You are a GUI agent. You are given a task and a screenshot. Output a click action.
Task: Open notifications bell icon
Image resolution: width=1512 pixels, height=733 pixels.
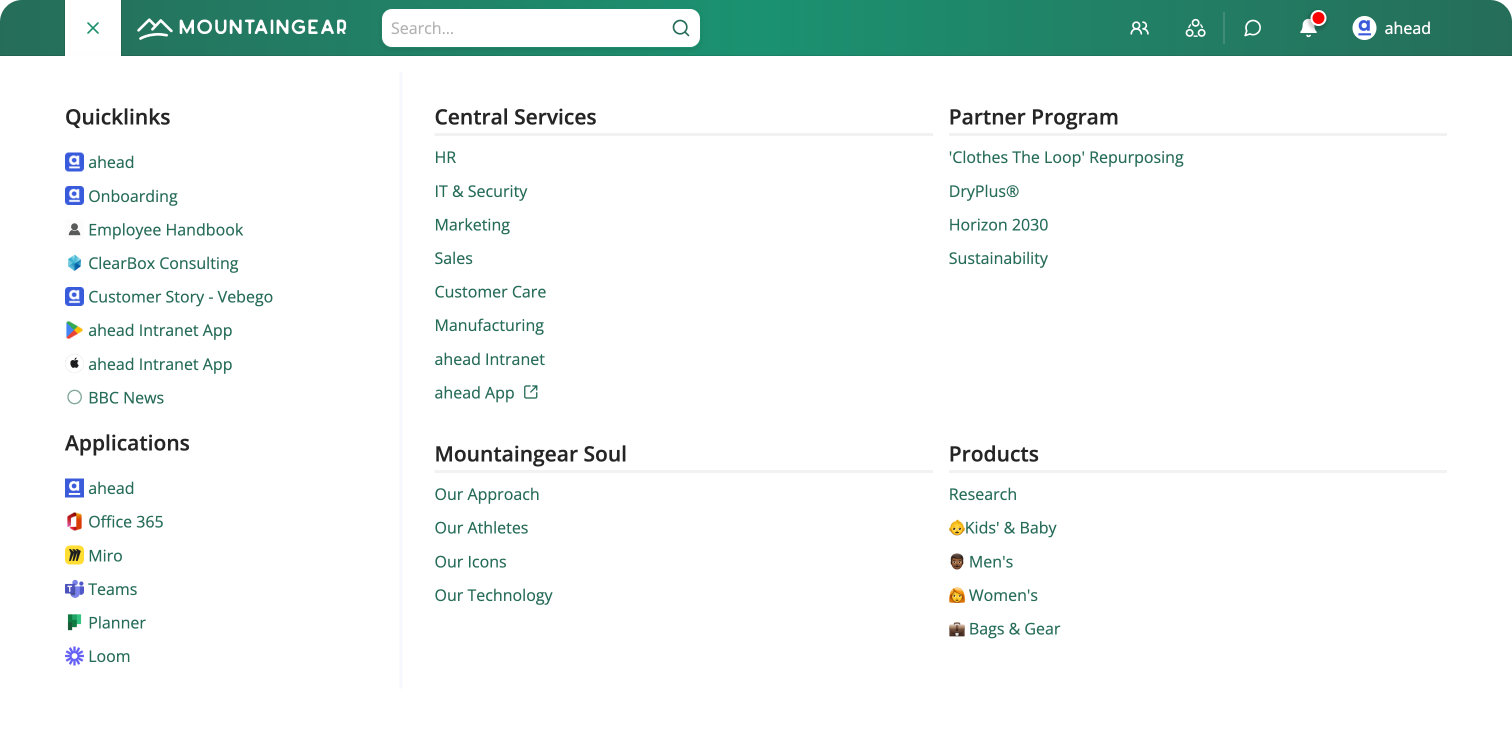click(x=1308, y=28)
